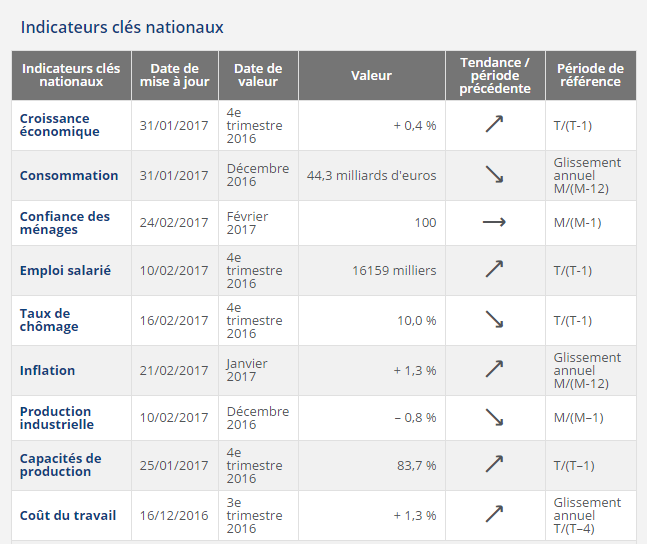
Task: Click the upward trend arrow for Emploi salarié
Action: click(x=494, y=270)
